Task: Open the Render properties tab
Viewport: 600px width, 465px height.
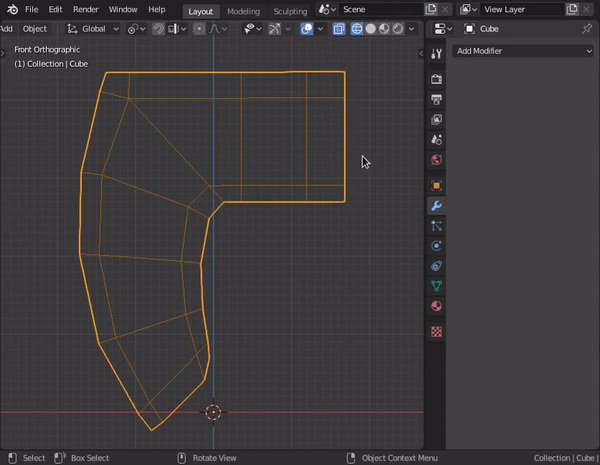Action: [436, 79]
